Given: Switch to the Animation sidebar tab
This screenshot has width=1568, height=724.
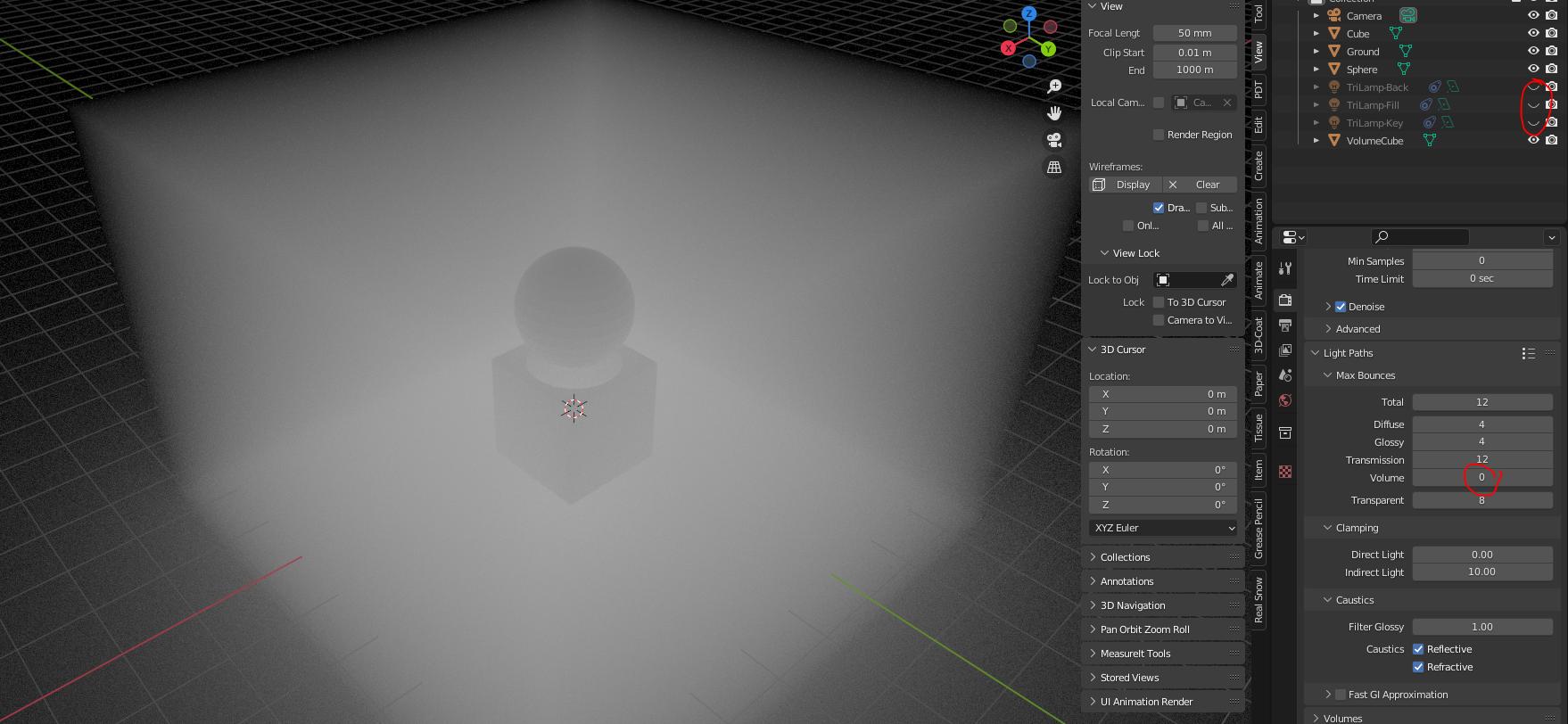Looking at the screenshot, I should click(1259, 221).
